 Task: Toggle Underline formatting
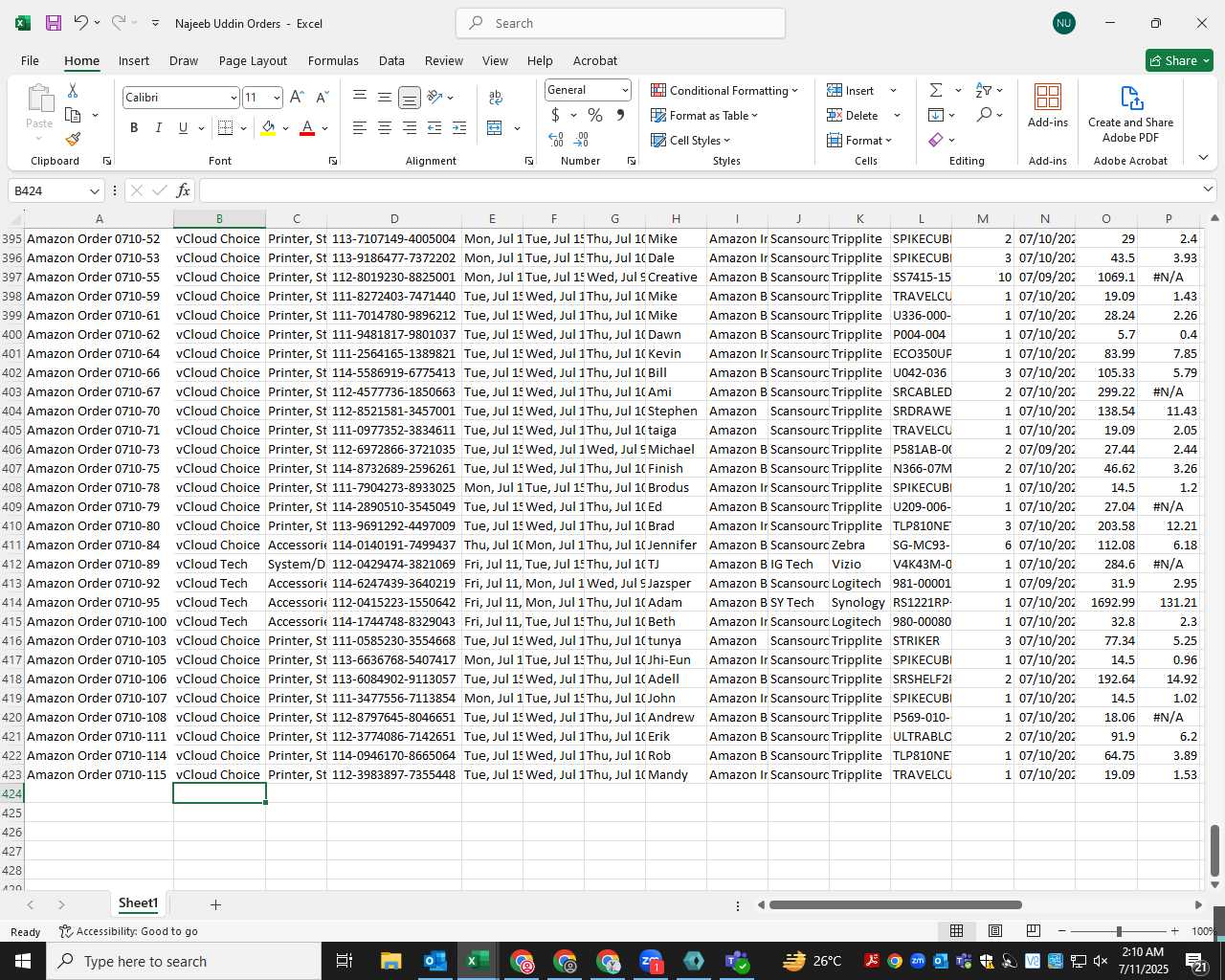(x=183, y=127)
